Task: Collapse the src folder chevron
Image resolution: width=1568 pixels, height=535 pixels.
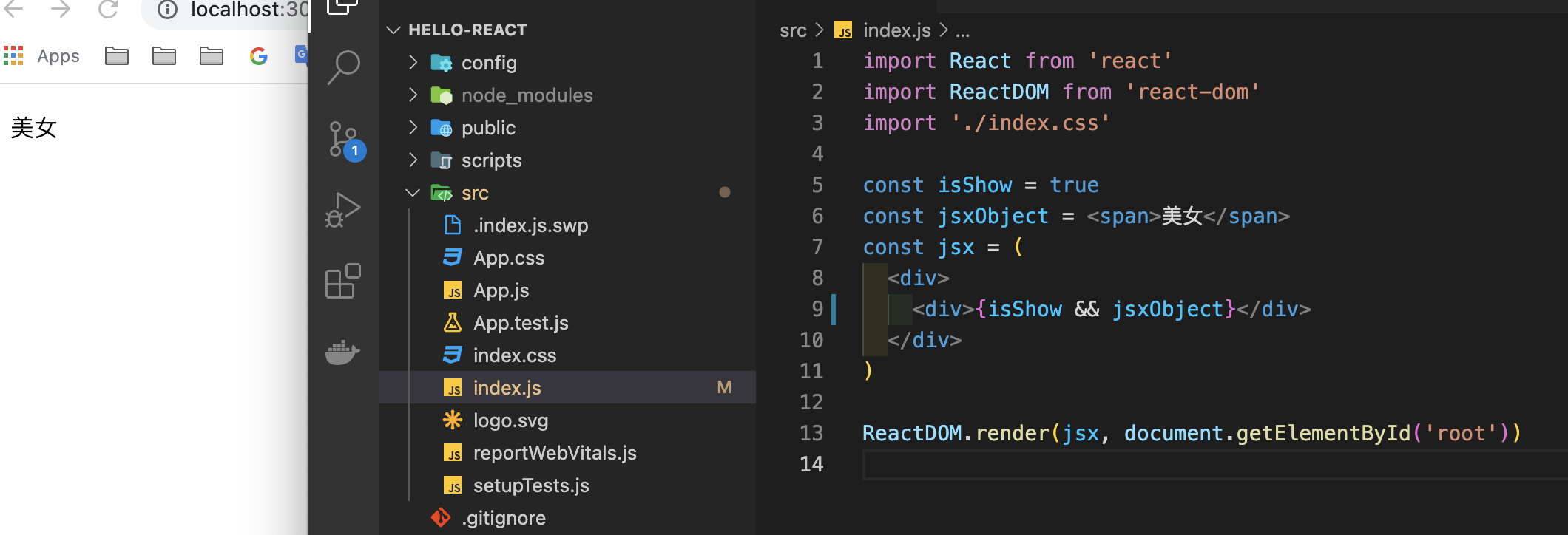Action: (x=413, y=193)
